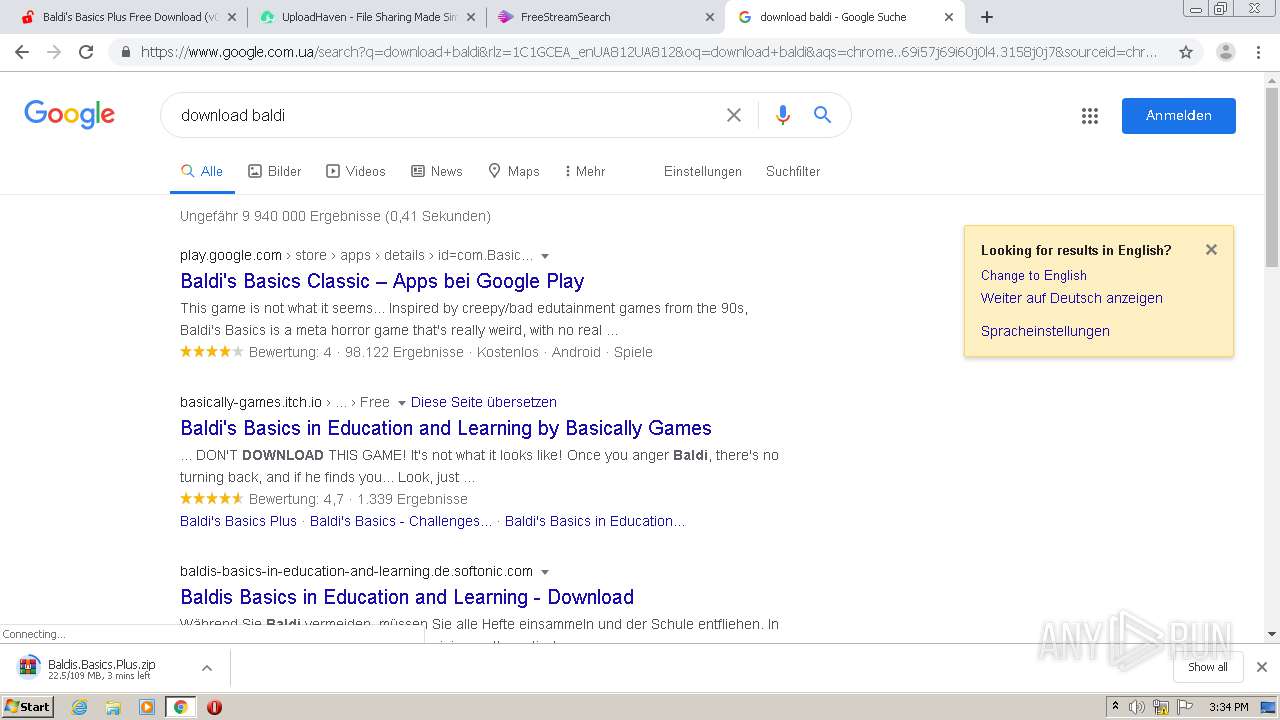
Task: Click Diese Seite übersetzen link
Action: (484, 402)
